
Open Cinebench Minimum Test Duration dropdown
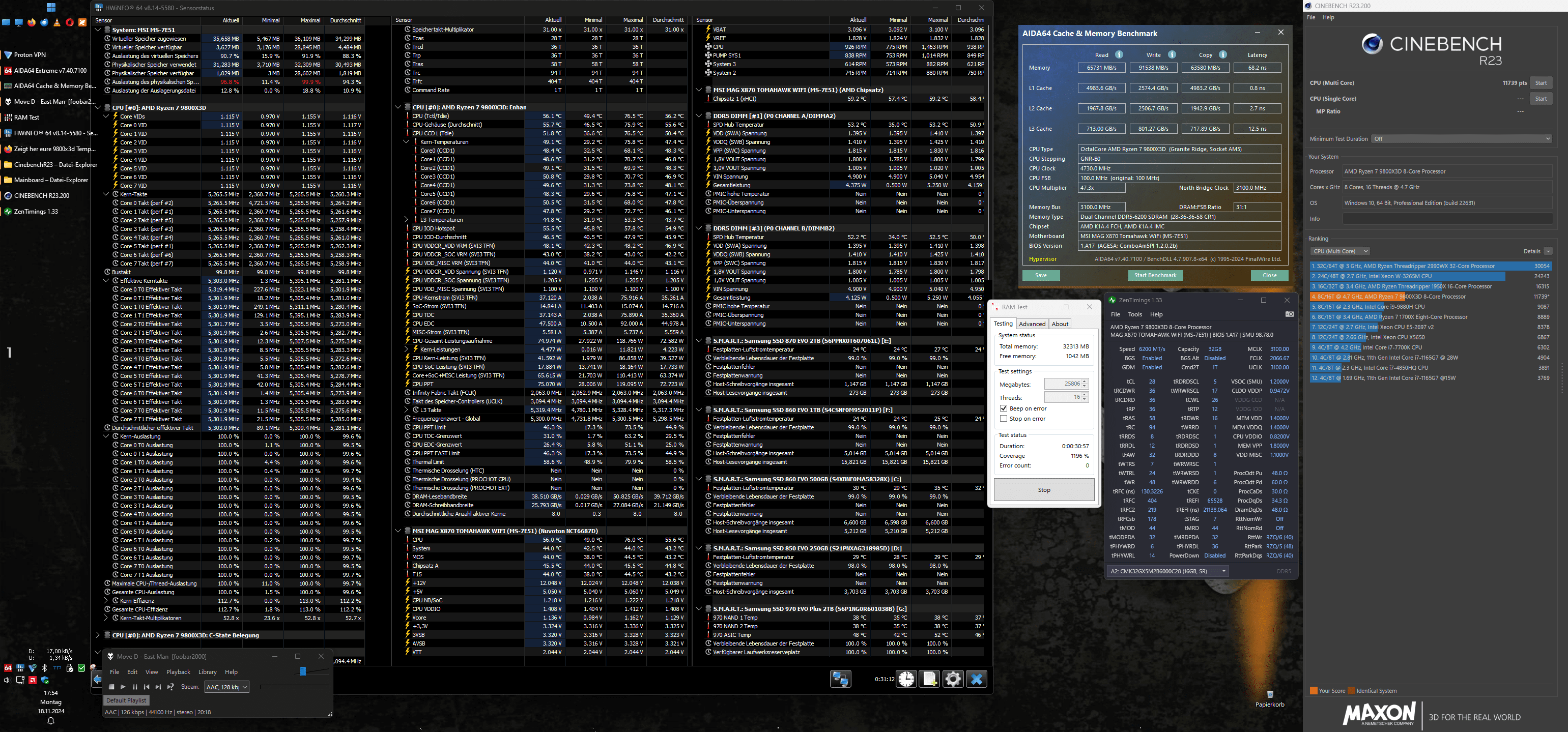tap(1462, 139)
